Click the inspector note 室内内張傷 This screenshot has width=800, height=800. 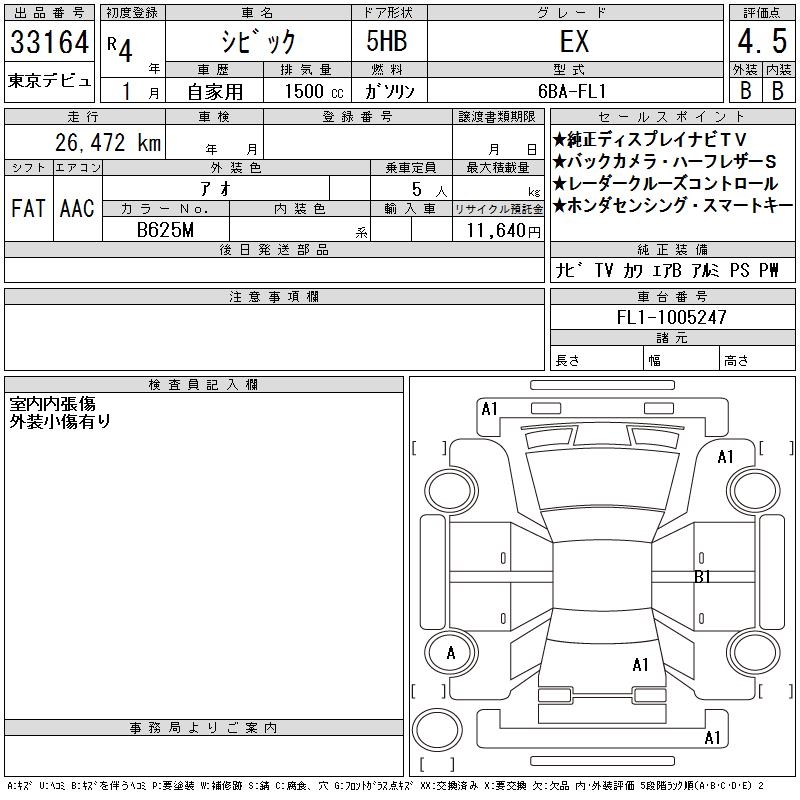[x=53, y=404]
